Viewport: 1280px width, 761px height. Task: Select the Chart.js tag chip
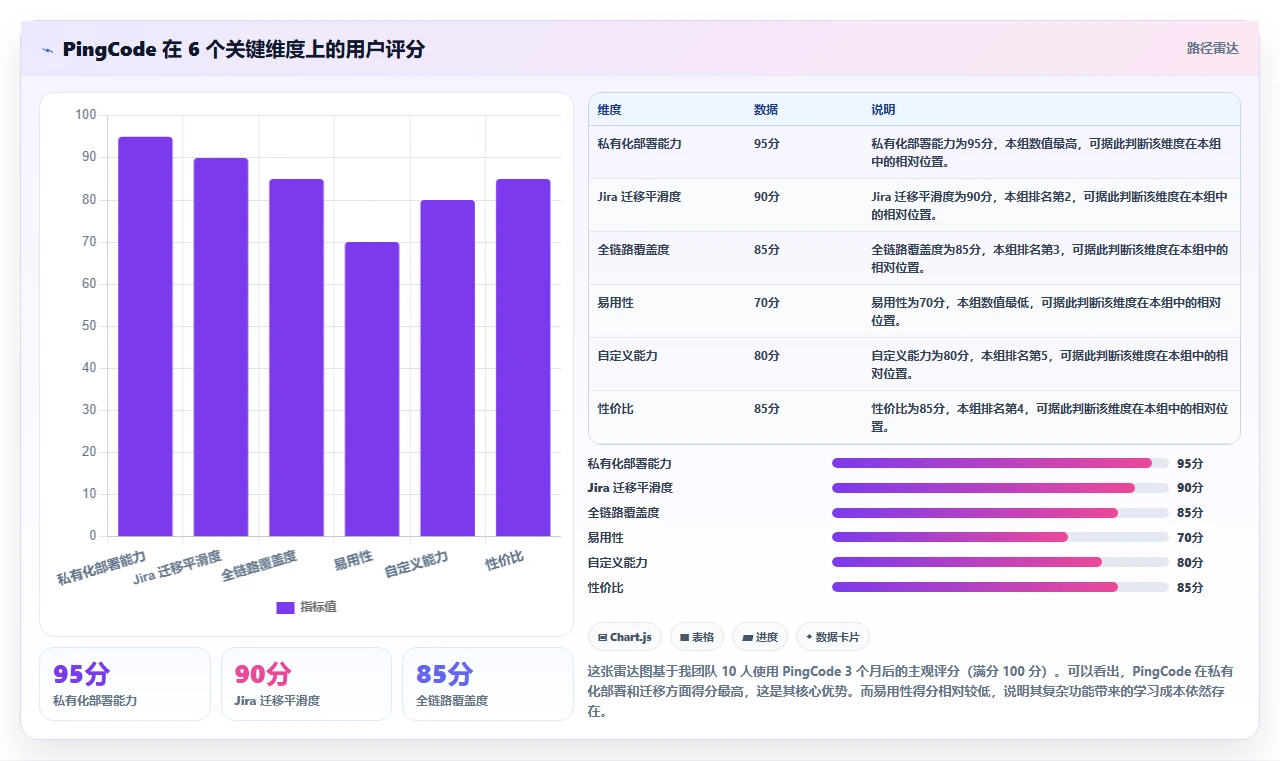coord(625,637)
